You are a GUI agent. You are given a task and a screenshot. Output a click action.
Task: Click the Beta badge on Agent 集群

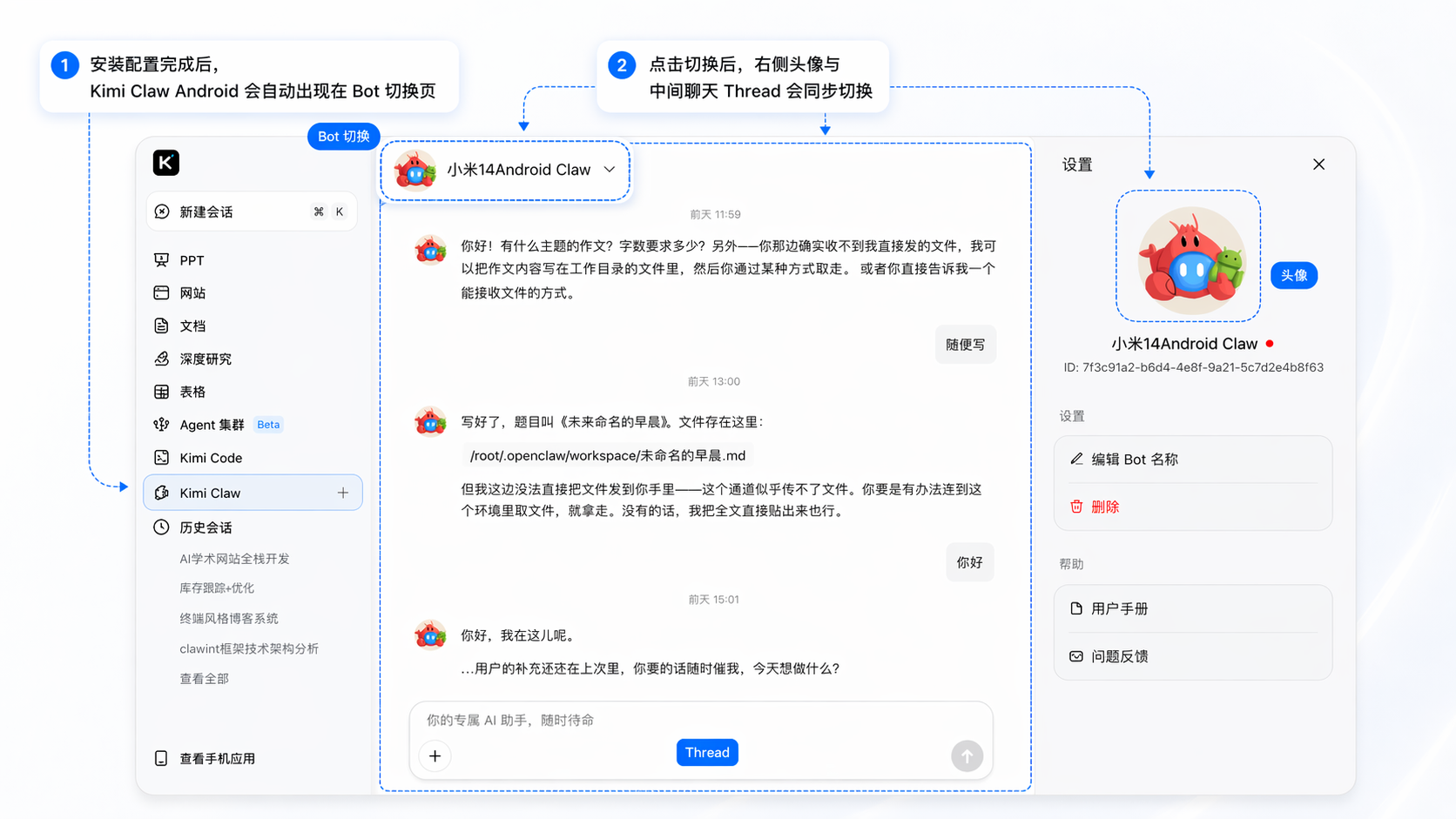[268, 425]
